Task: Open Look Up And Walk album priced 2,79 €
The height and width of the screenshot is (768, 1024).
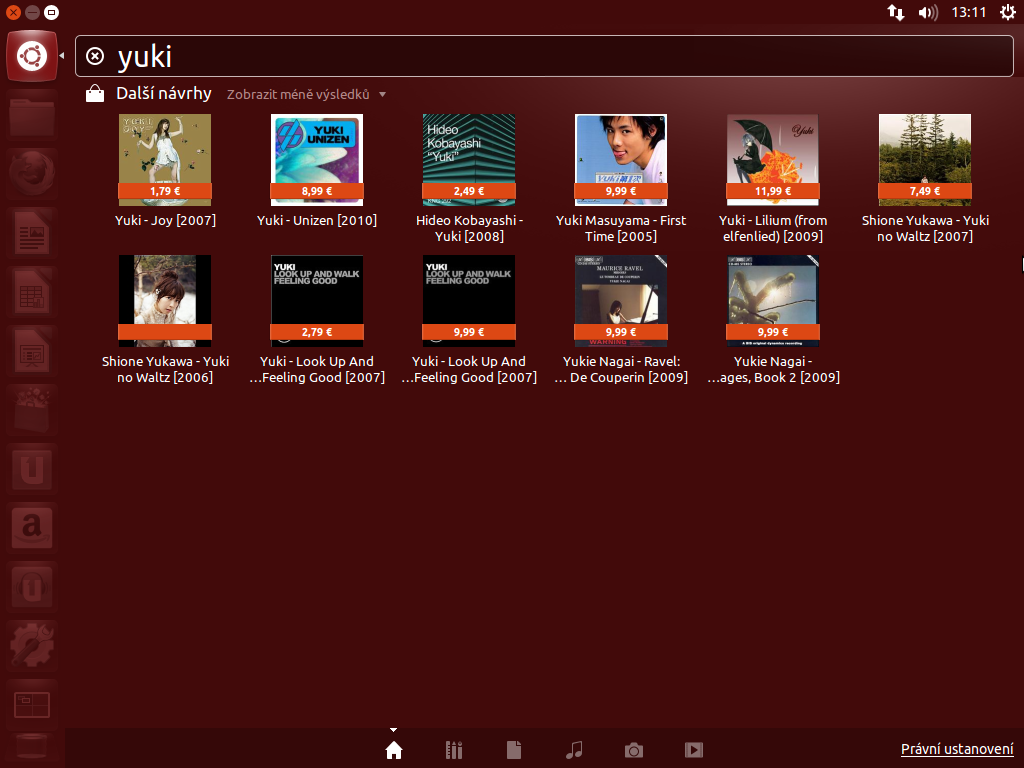Action: [317, 320]
